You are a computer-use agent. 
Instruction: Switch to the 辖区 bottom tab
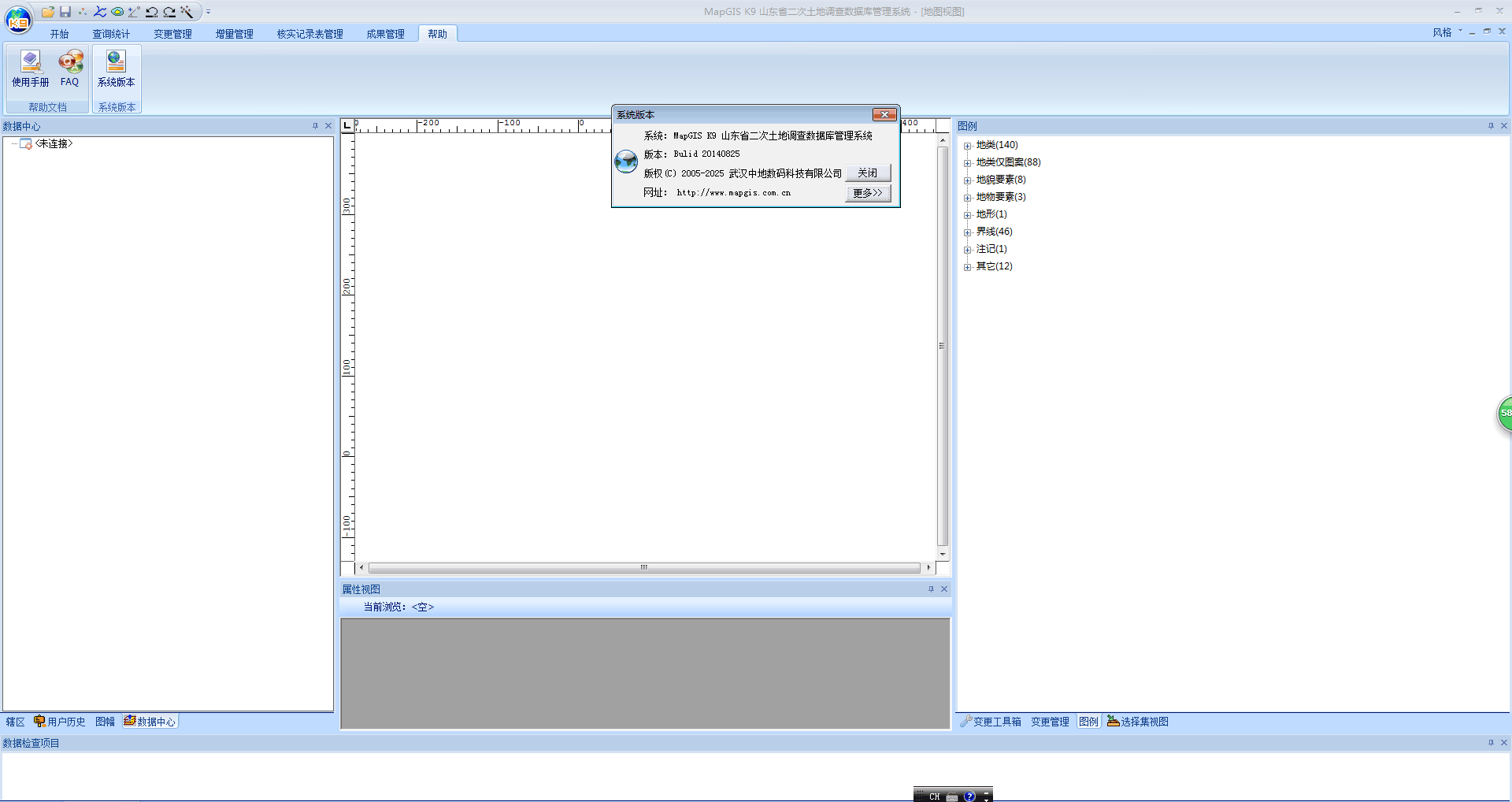point(15,722)
